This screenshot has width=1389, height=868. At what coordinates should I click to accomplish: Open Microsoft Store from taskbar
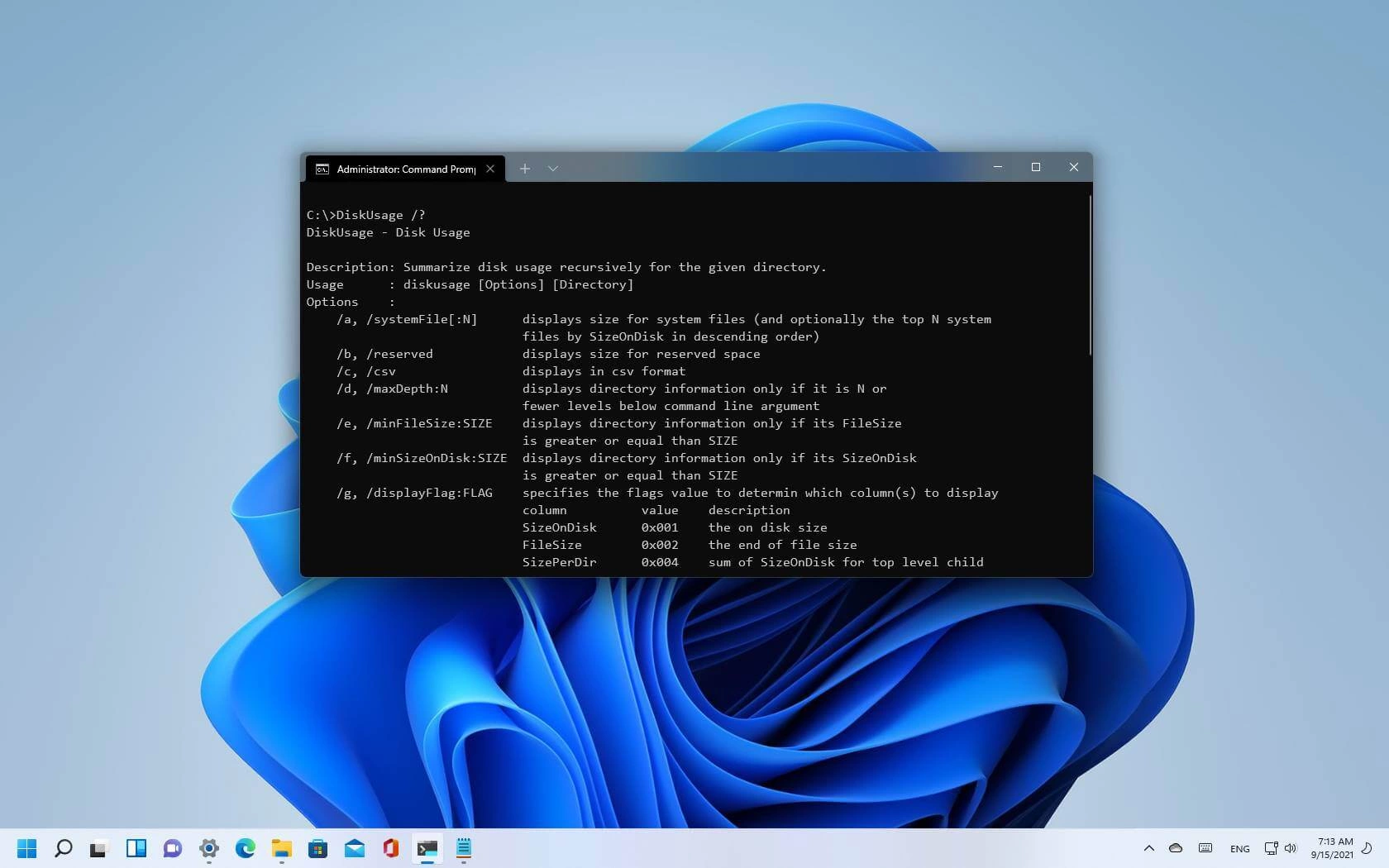318,848
